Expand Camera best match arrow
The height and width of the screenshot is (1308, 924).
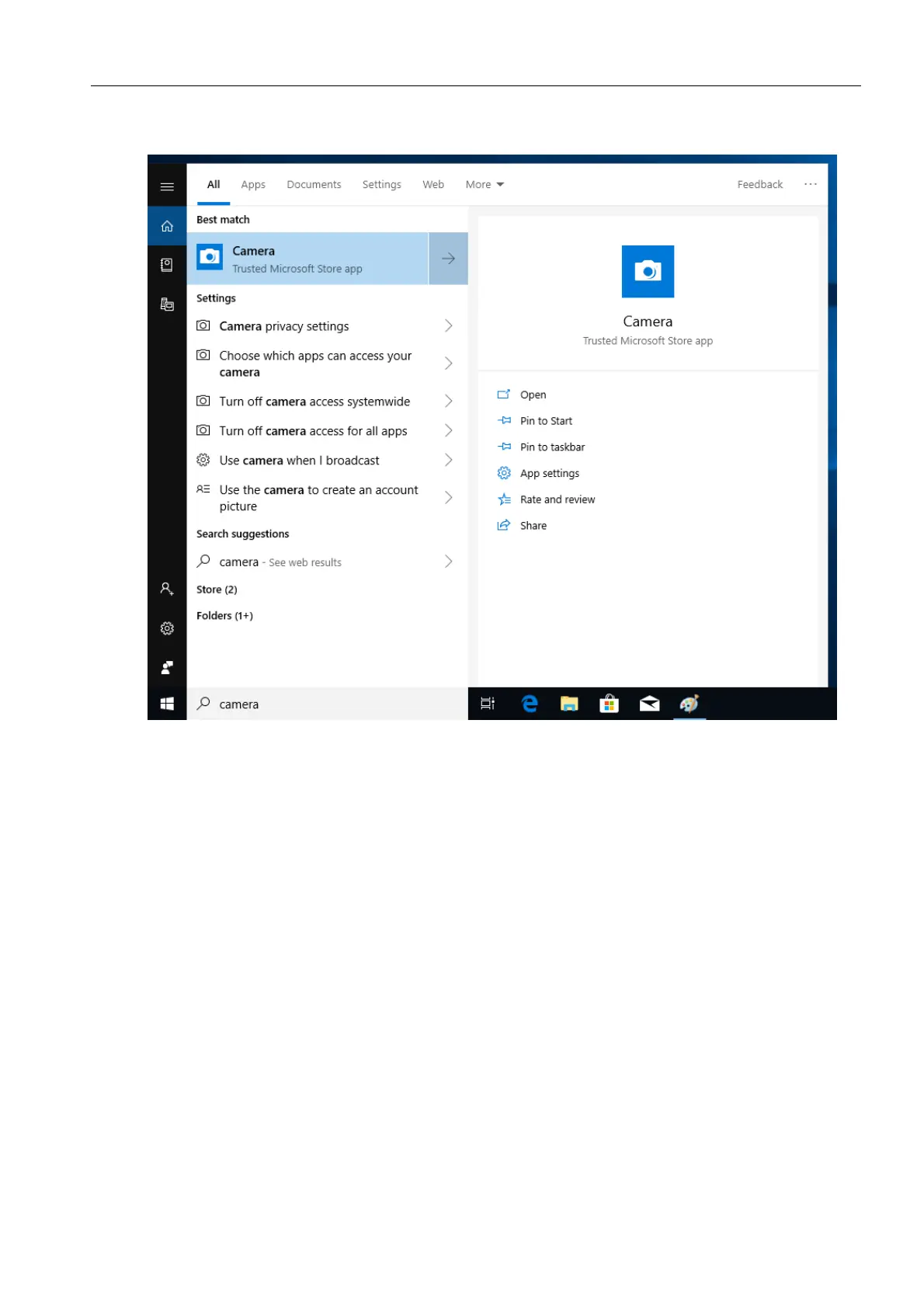click(448, 259)
